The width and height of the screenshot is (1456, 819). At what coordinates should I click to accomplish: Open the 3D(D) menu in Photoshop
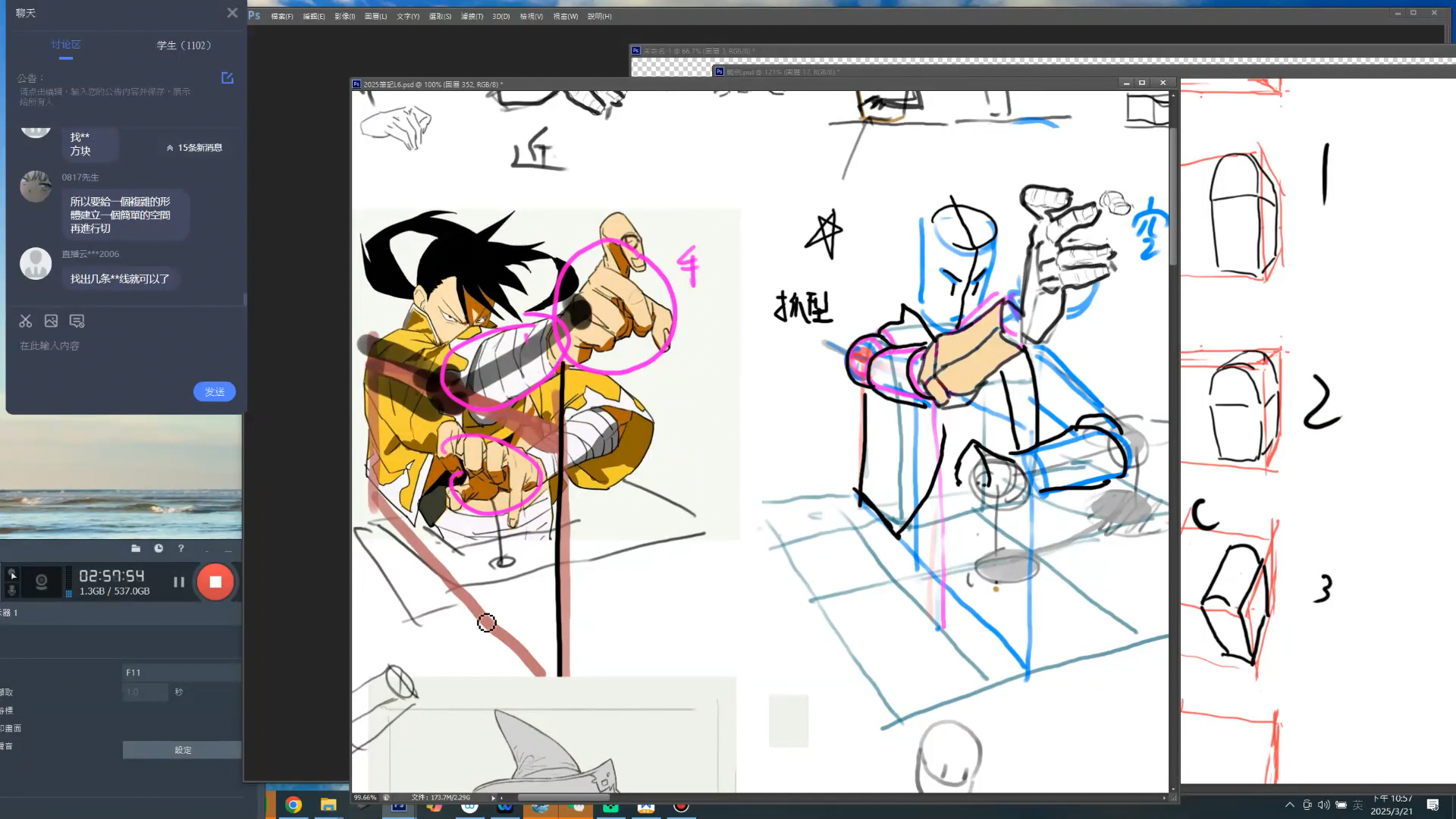pyautogui.click(x=500, y=17)
